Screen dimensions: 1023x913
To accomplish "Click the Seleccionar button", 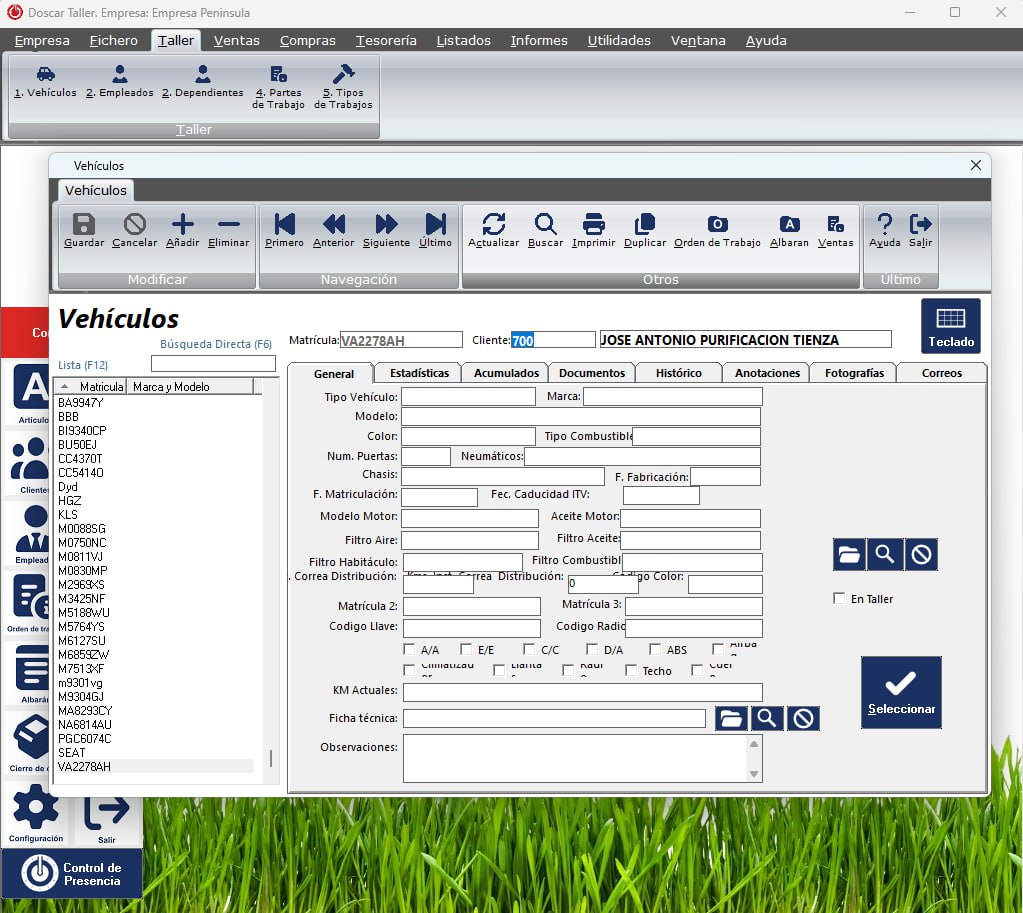I will [x=901, y=692].
